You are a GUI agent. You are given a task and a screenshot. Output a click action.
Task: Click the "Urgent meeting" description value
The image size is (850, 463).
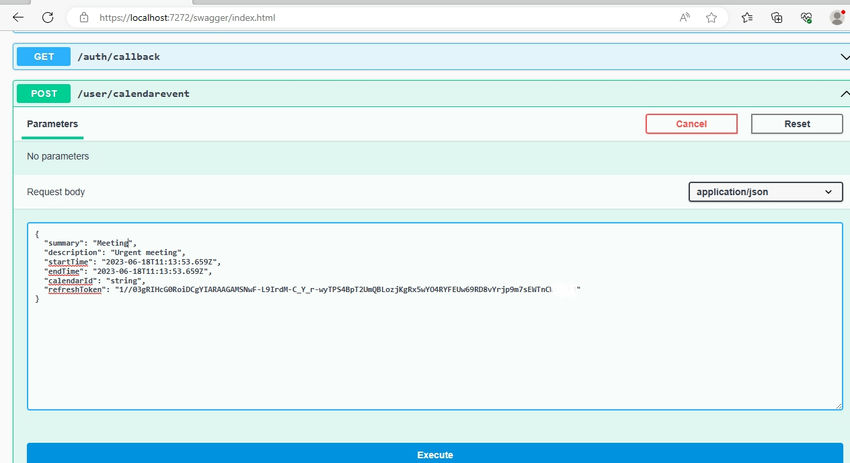point(146,252)
